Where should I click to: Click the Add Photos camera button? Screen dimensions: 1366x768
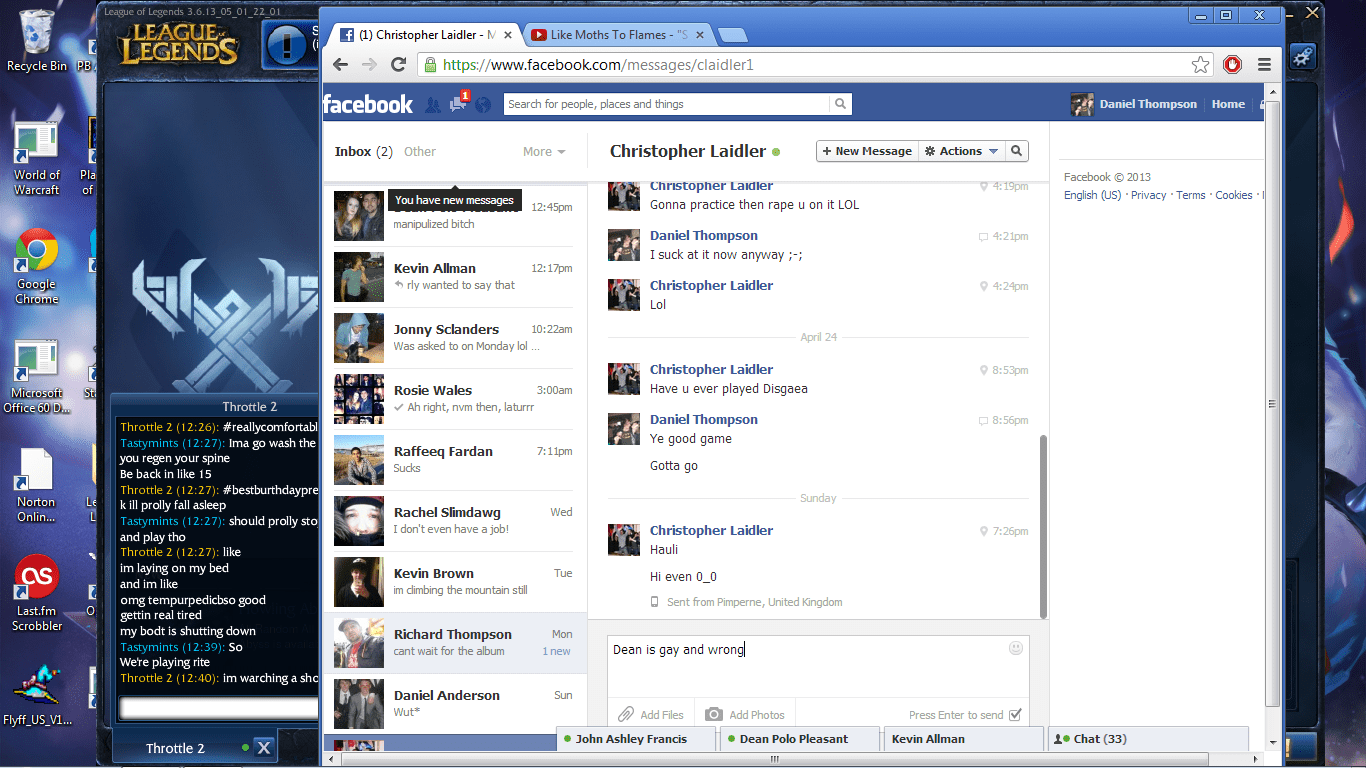tap(745, 714)
